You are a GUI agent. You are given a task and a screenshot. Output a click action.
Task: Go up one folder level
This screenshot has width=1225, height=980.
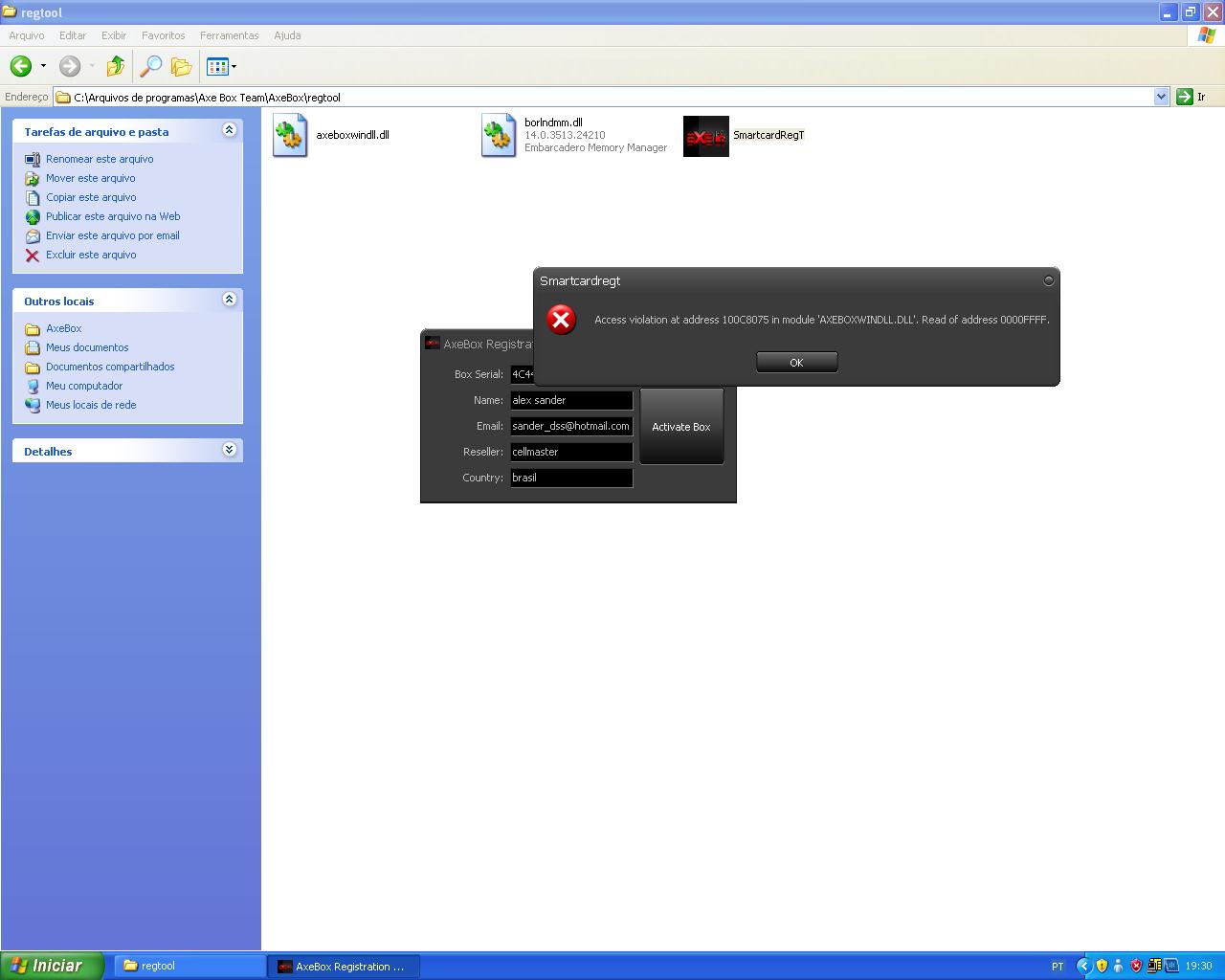coord(116,66)
